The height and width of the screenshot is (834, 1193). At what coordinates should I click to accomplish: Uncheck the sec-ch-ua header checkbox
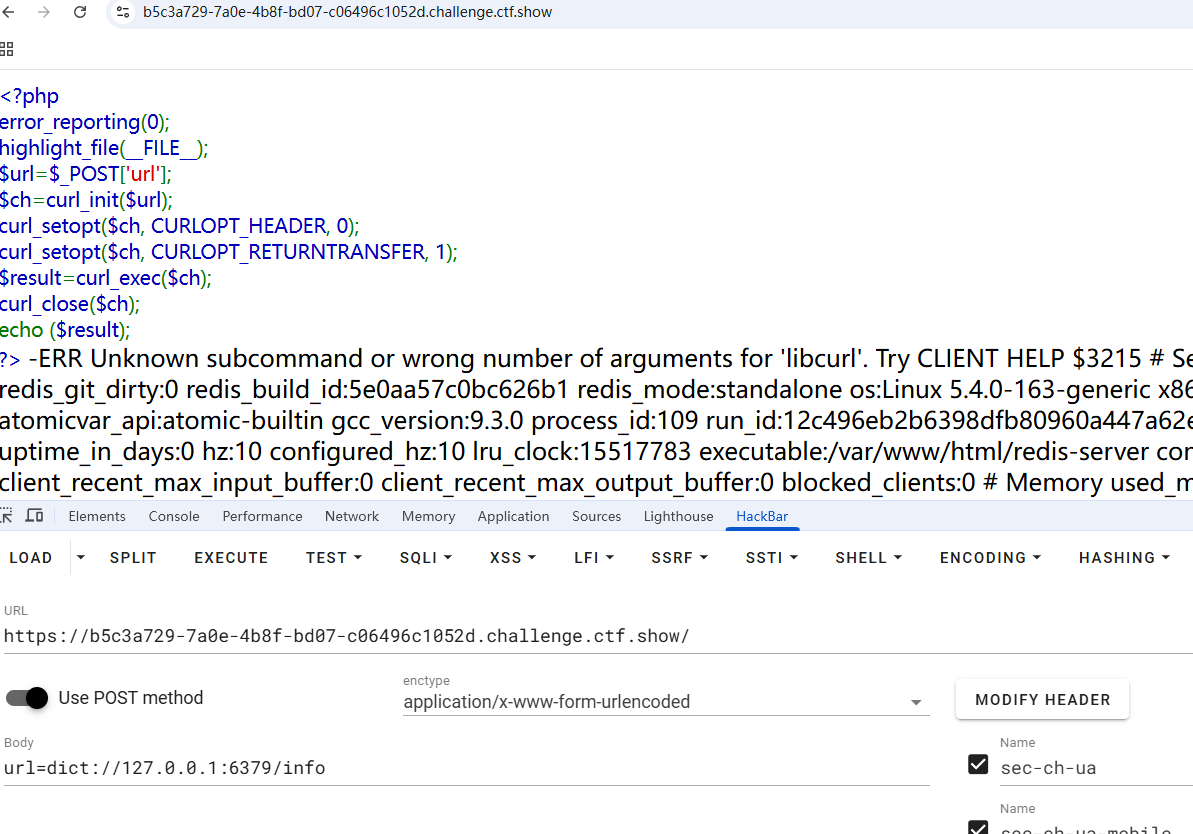tap(978, 765)
